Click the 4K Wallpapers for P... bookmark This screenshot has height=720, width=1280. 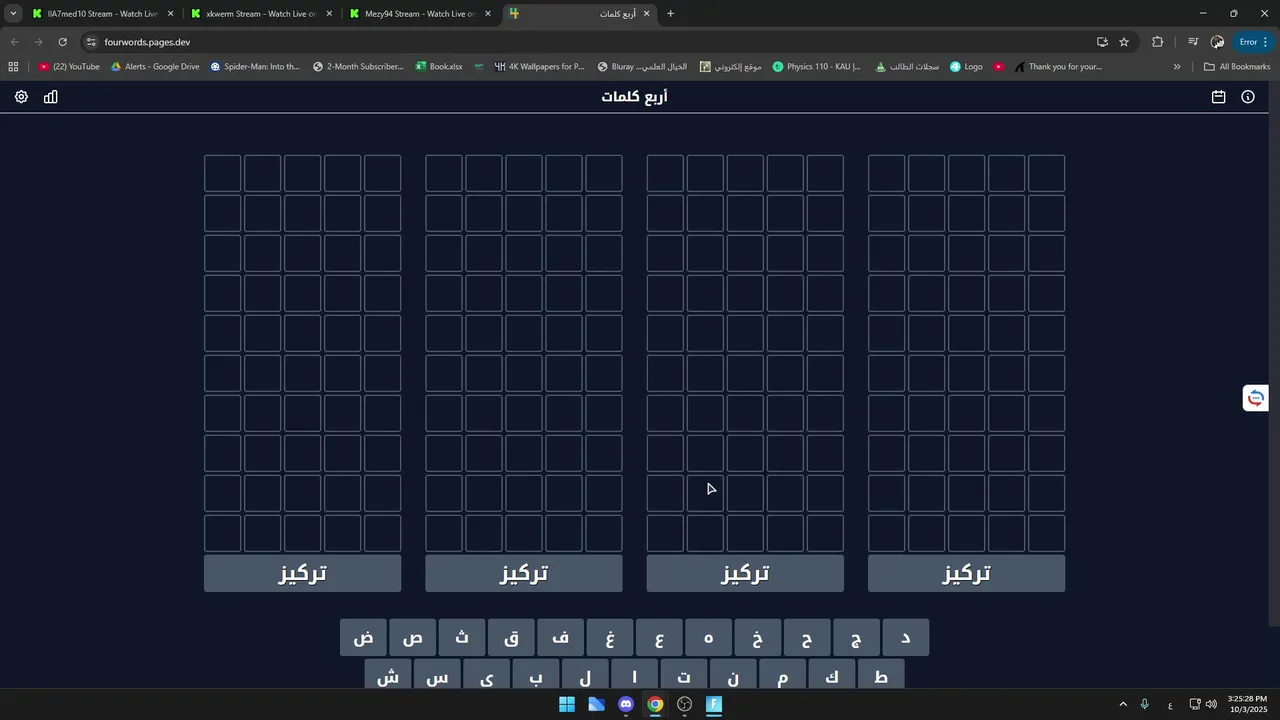pyautogui.click(x=539, y=67)
